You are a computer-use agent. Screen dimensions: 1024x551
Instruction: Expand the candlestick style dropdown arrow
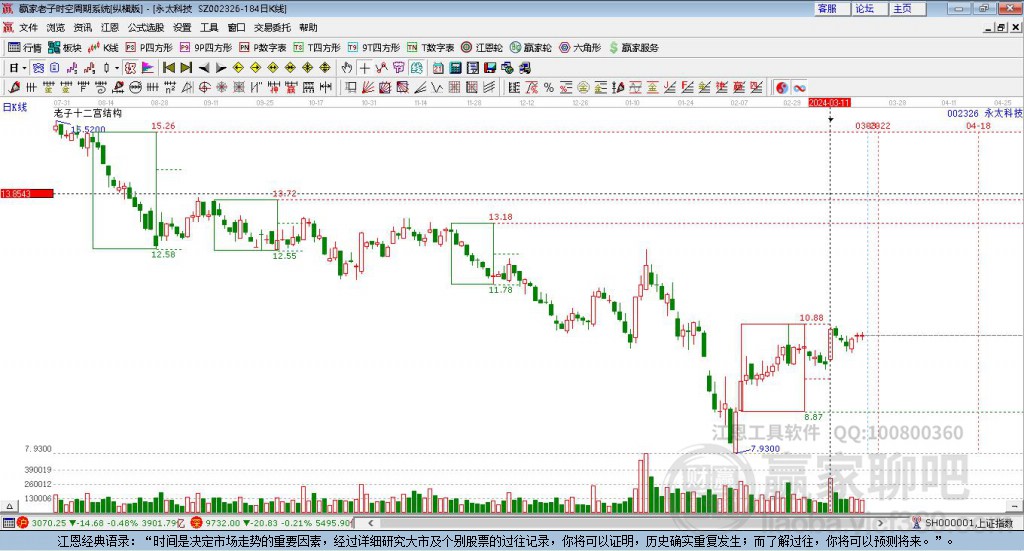[x=117, y=68]
